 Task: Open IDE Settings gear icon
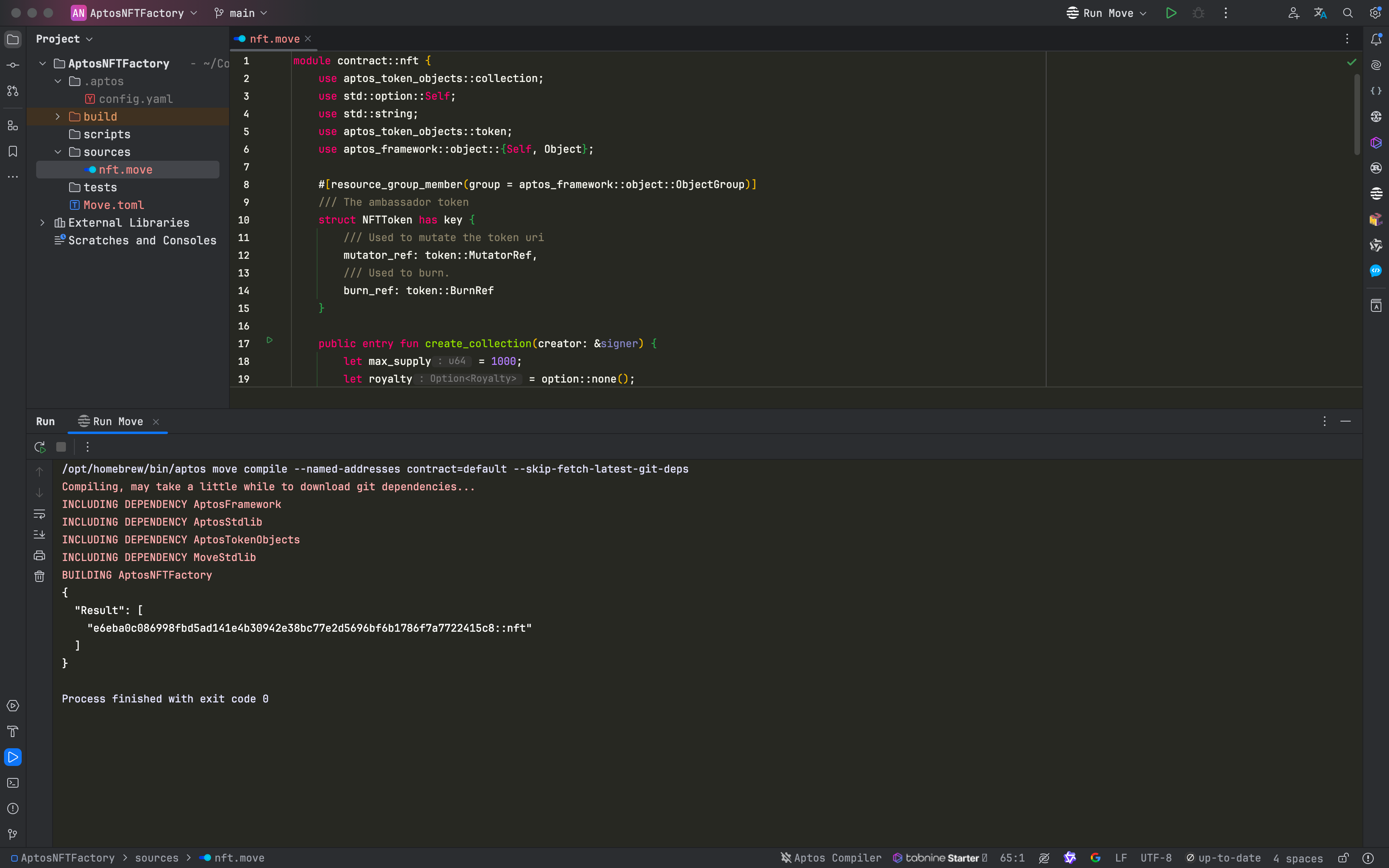(x=1375, y=12)
